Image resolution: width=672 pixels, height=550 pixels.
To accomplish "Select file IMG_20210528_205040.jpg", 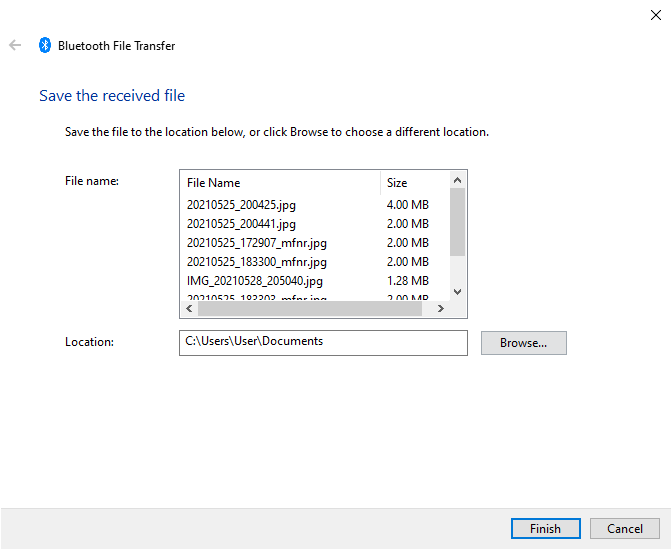I will (255, 281).
